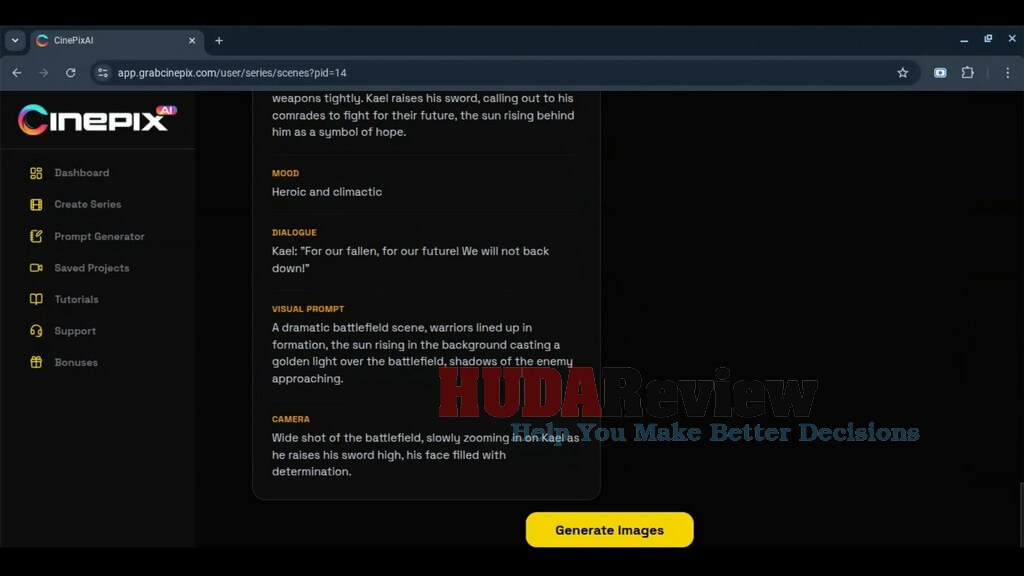This screenshot has width=1024, height=576.
Task: Click the CinePix AI logo
Action: [97, 120]
